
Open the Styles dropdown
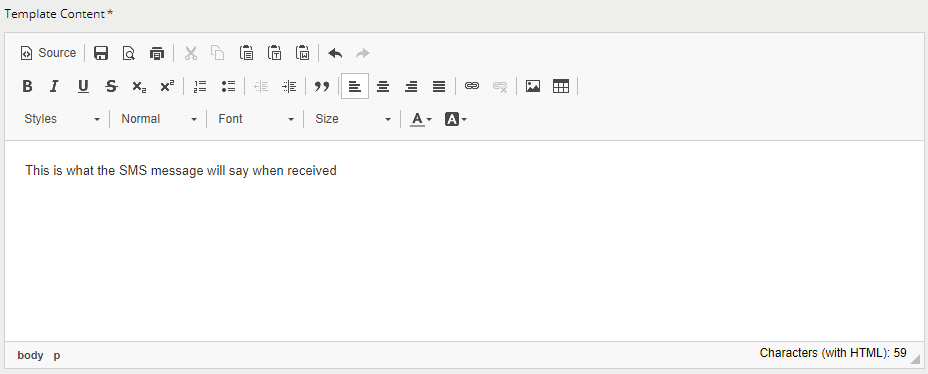[x=62, y=119]
